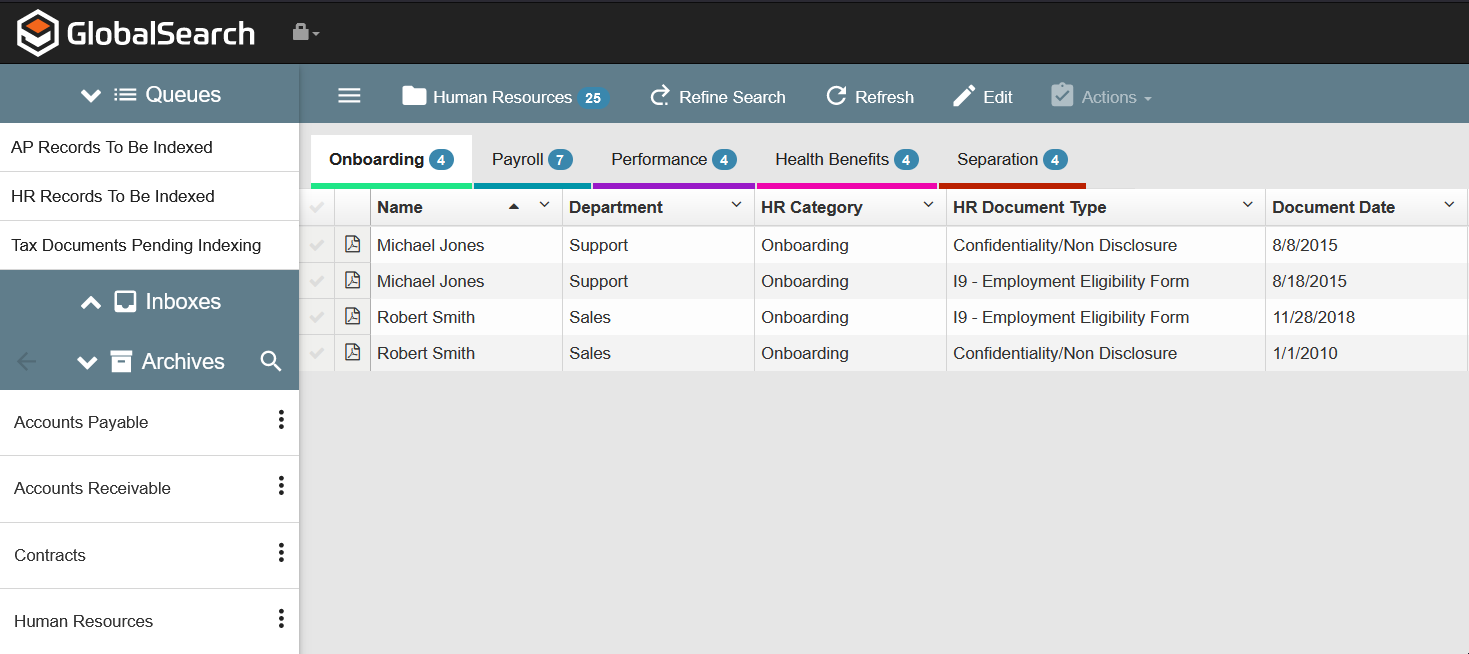
Task: Open HR Records To Be Indexed queue
Action: [x=113, y=196]
